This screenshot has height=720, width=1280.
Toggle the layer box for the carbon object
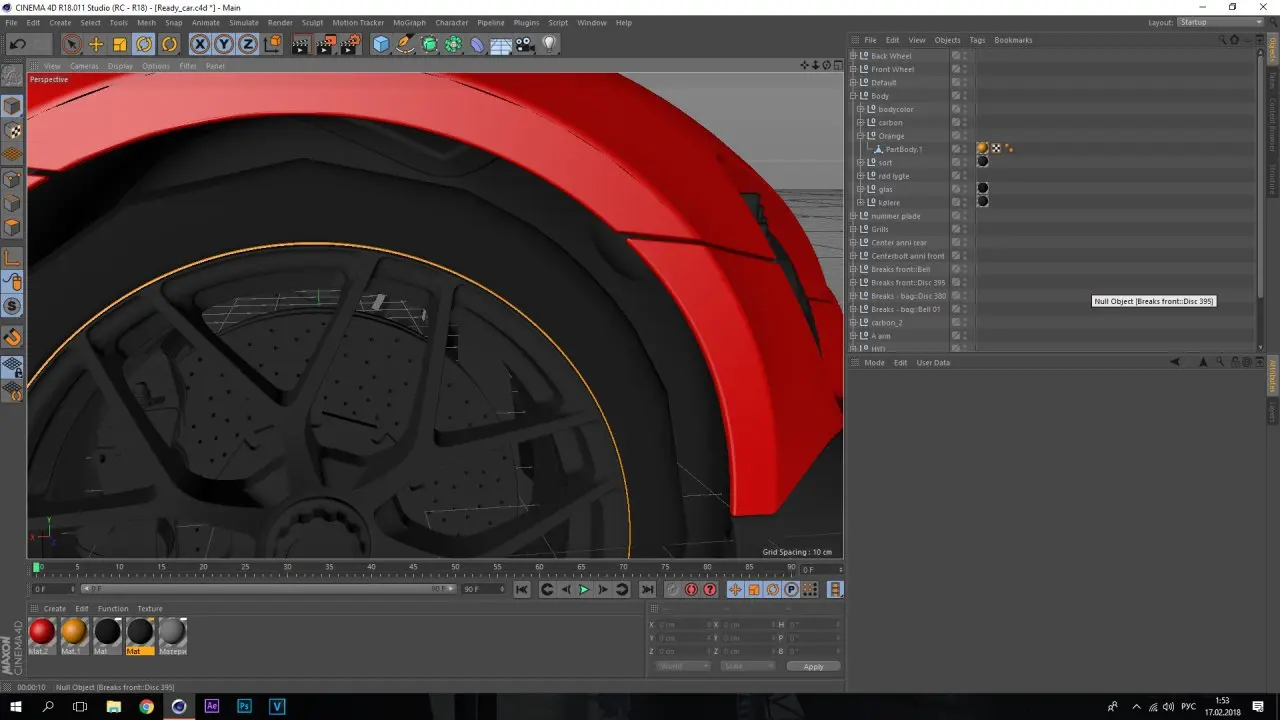956,123
